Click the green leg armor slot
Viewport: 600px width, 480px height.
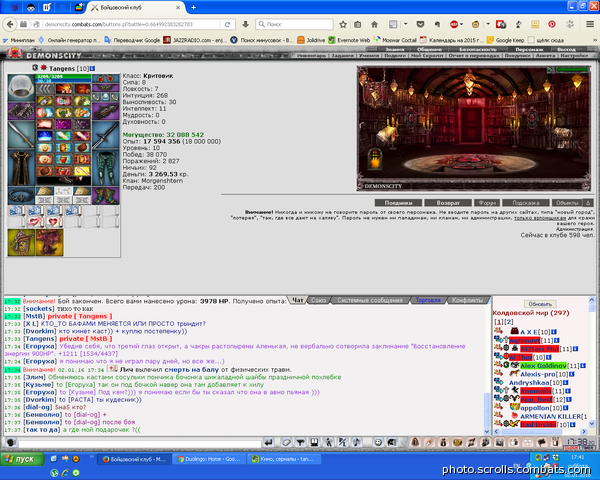coord(106,168)
